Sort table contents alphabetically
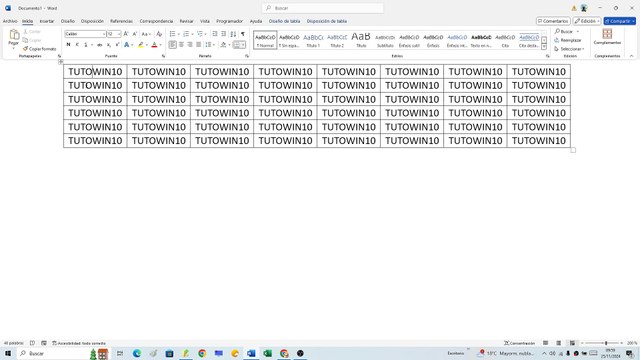The height and width of the screenshot is (360, 640). [233, 34]
